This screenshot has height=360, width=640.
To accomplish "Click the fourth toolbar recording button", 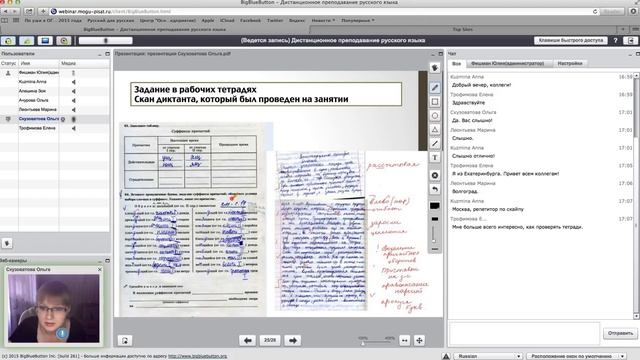I will click(x=64, y=40).
